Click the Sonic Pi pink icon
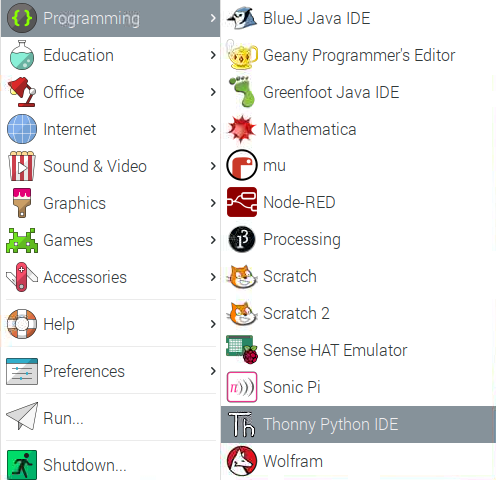Viewport: 496px width, 480px height. [242, 387]
